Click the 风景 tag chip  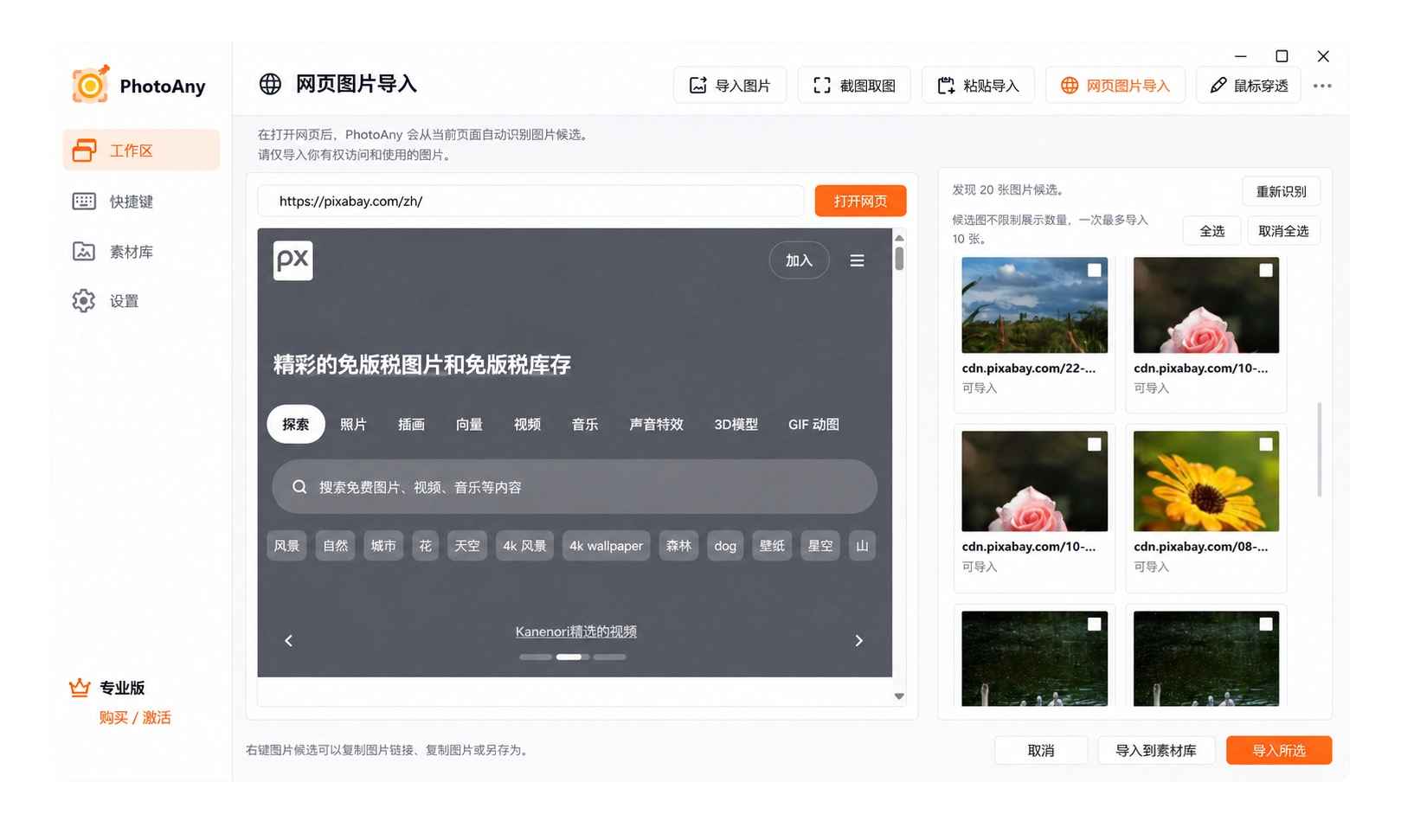pos(286,546)
